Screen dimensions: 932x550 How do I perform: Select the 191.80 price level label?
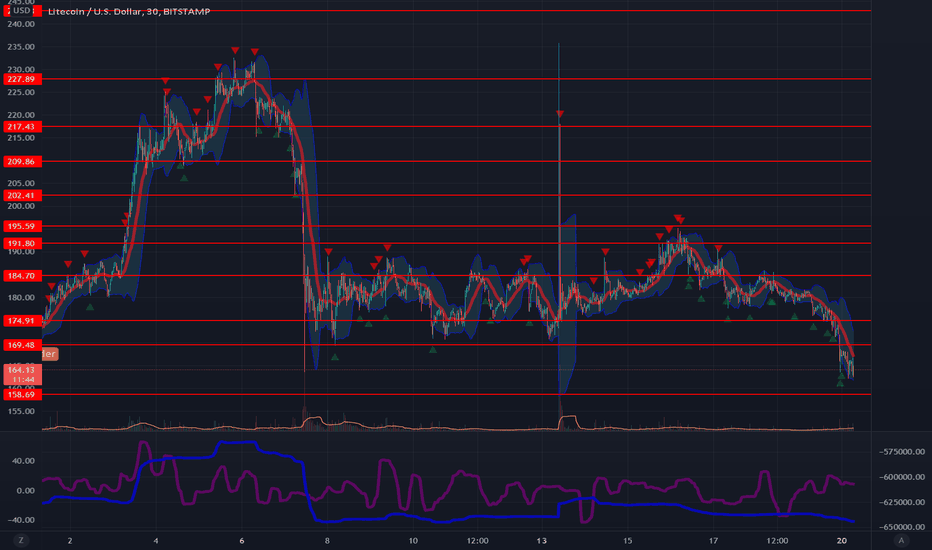(x=21, y=243)
